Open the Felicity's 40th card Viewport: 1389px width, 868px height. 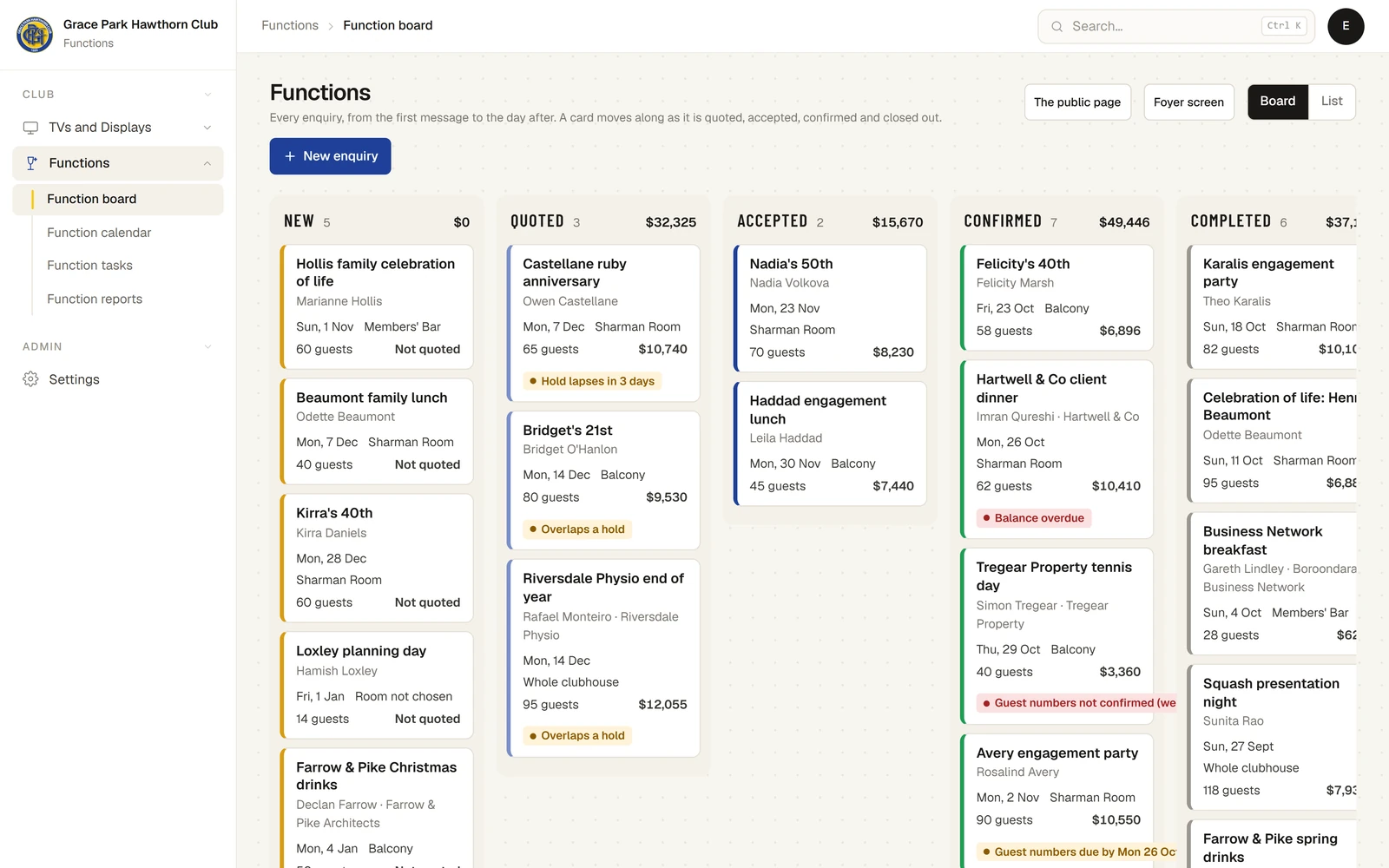1057,298
